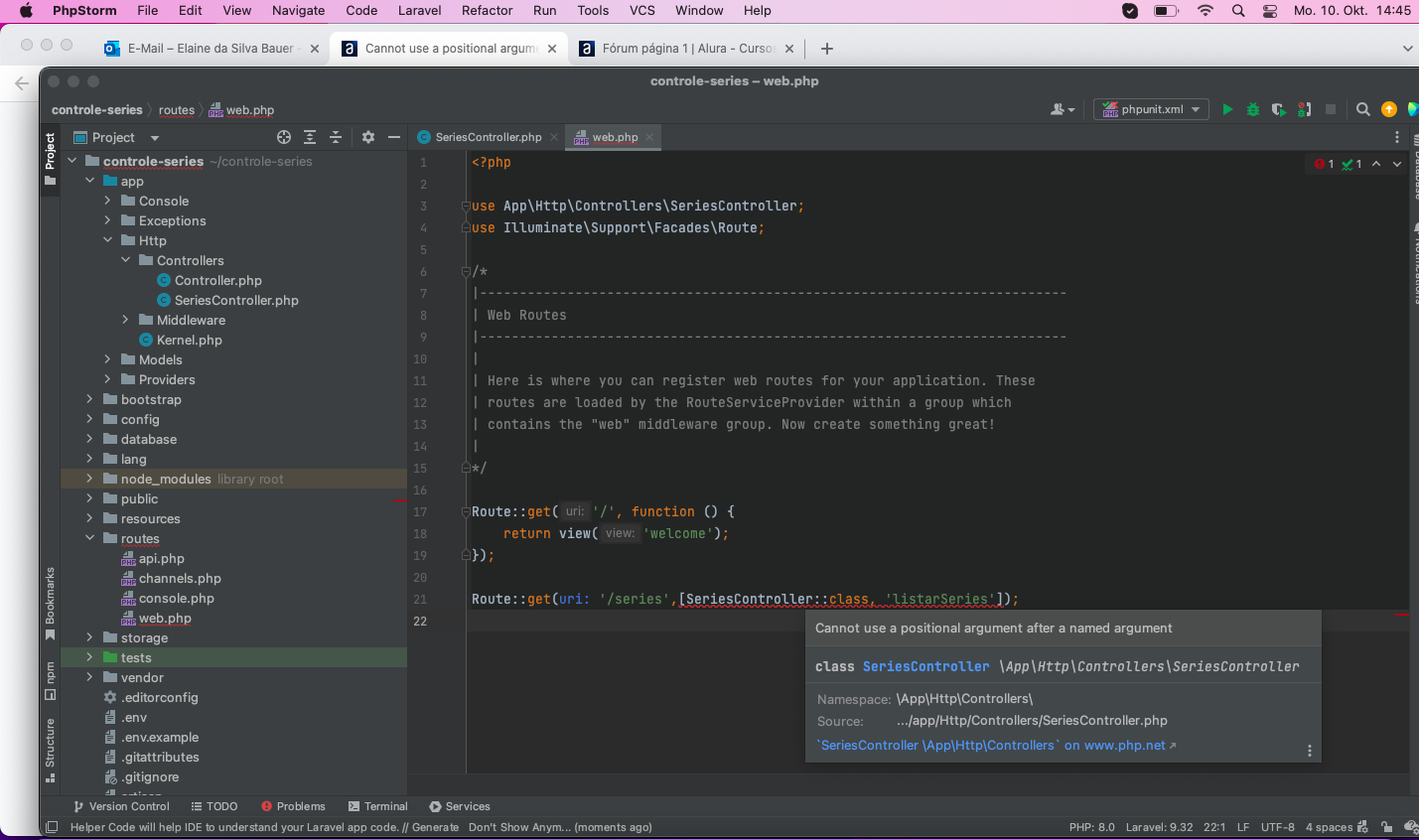Click the 4 spaces indent setting
1419x840 pixels.
coord(1329,827)
